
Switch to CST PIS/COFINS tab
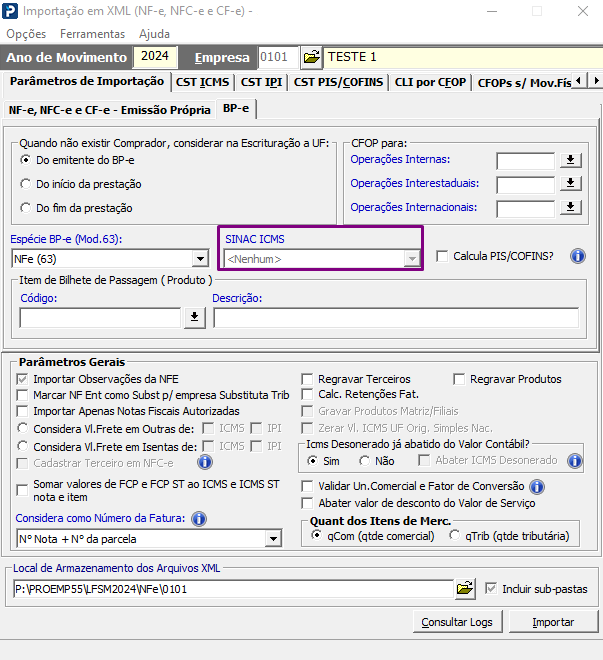[x=338, y=82]
